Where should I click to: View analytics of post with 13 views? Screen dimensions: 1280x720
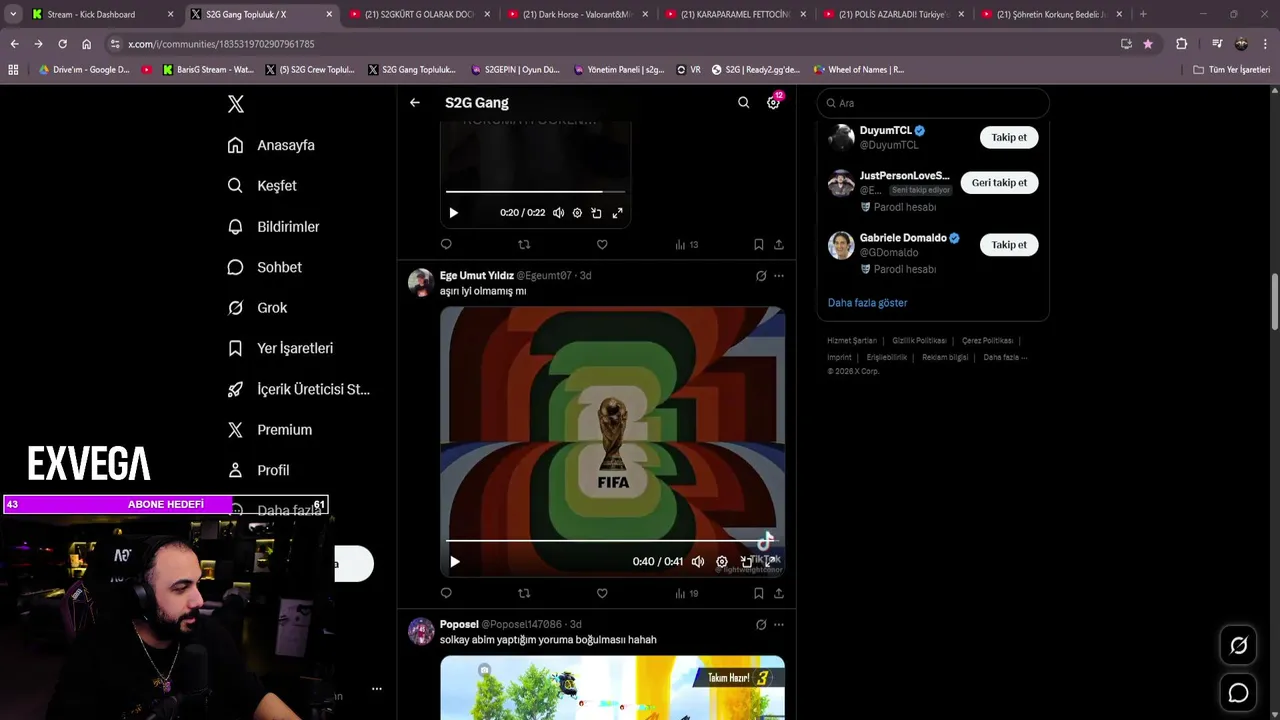686,244
